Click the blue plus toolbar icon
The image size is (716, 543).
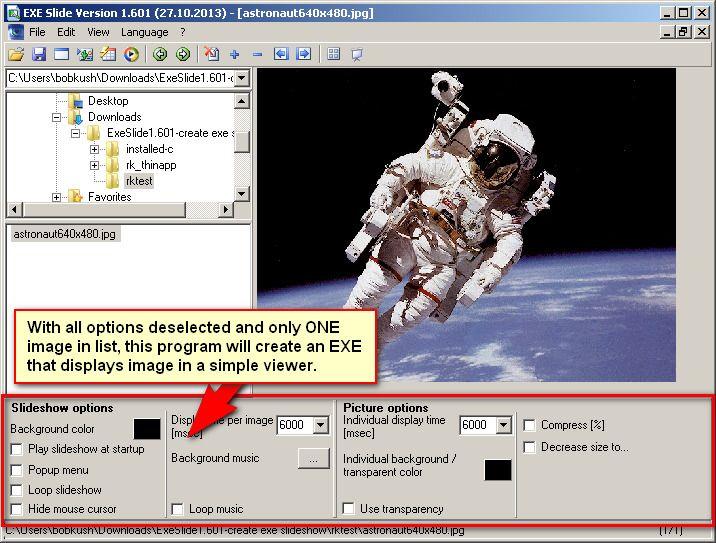click(x=235, y=54)
